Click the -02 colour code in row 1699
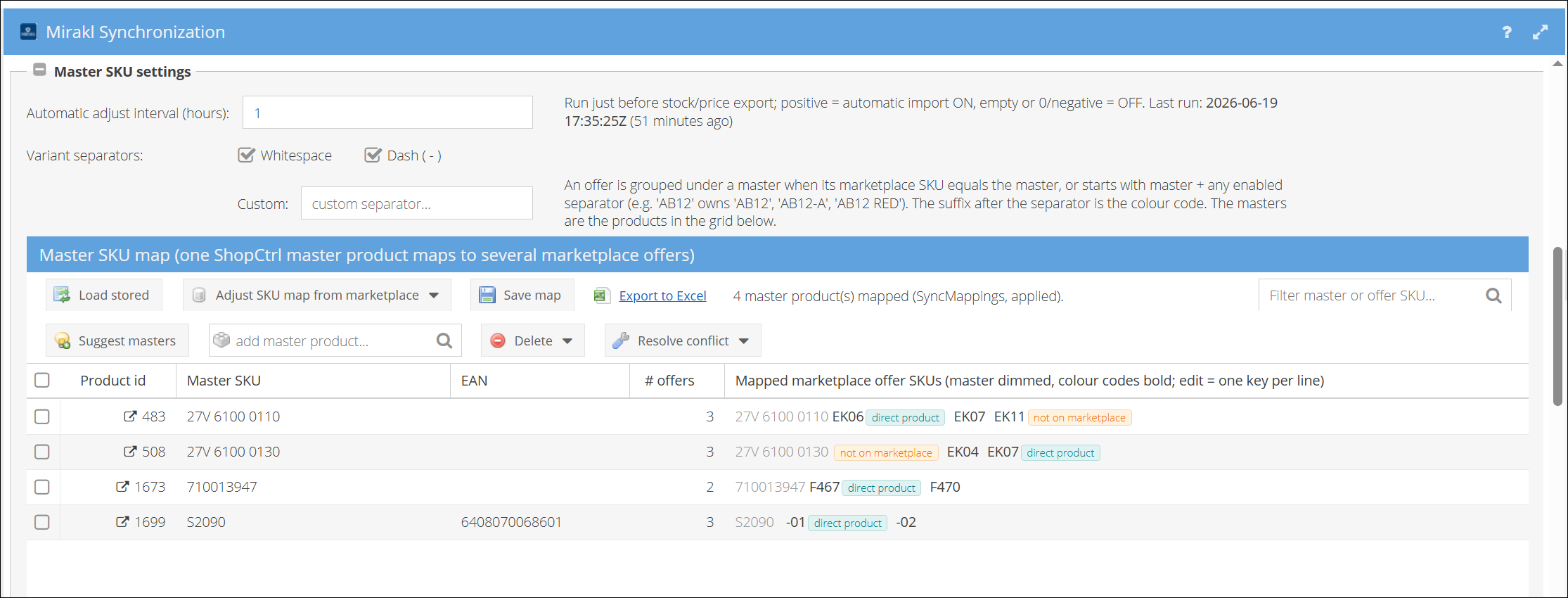This screenshot has width=1568, height=598. tap(906, 522)
